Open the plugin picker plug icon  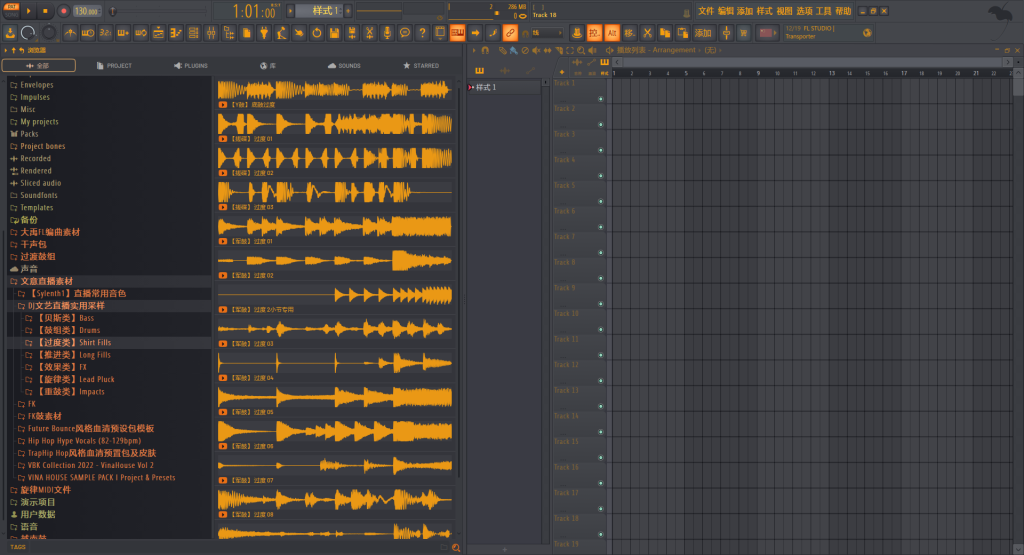[264, 33]
